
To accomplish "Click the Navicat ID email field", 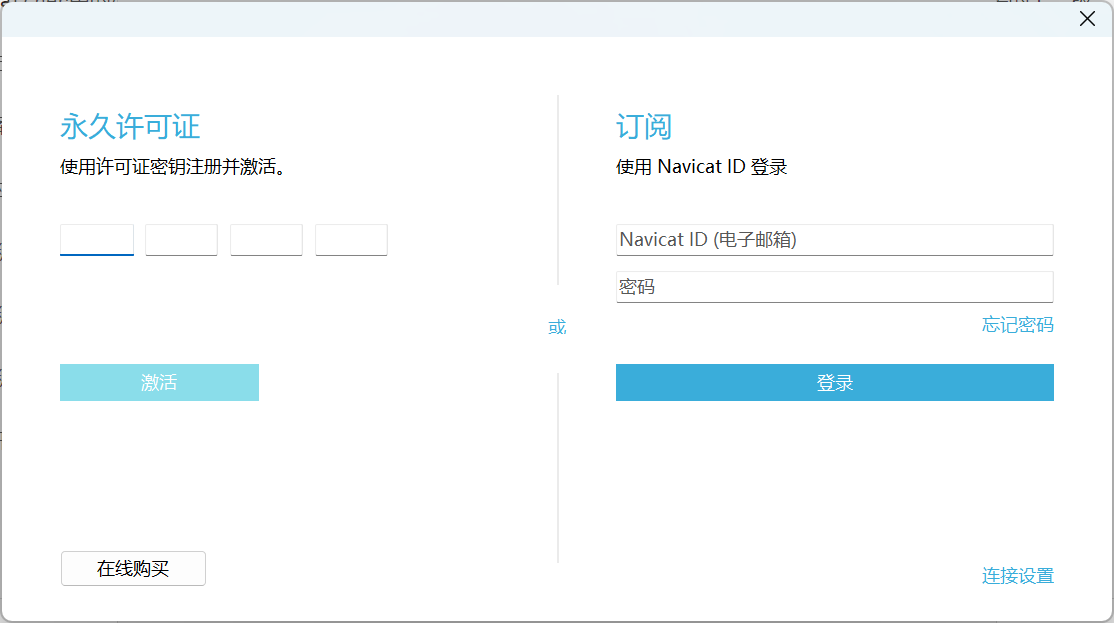I will (x=834, y=240).
